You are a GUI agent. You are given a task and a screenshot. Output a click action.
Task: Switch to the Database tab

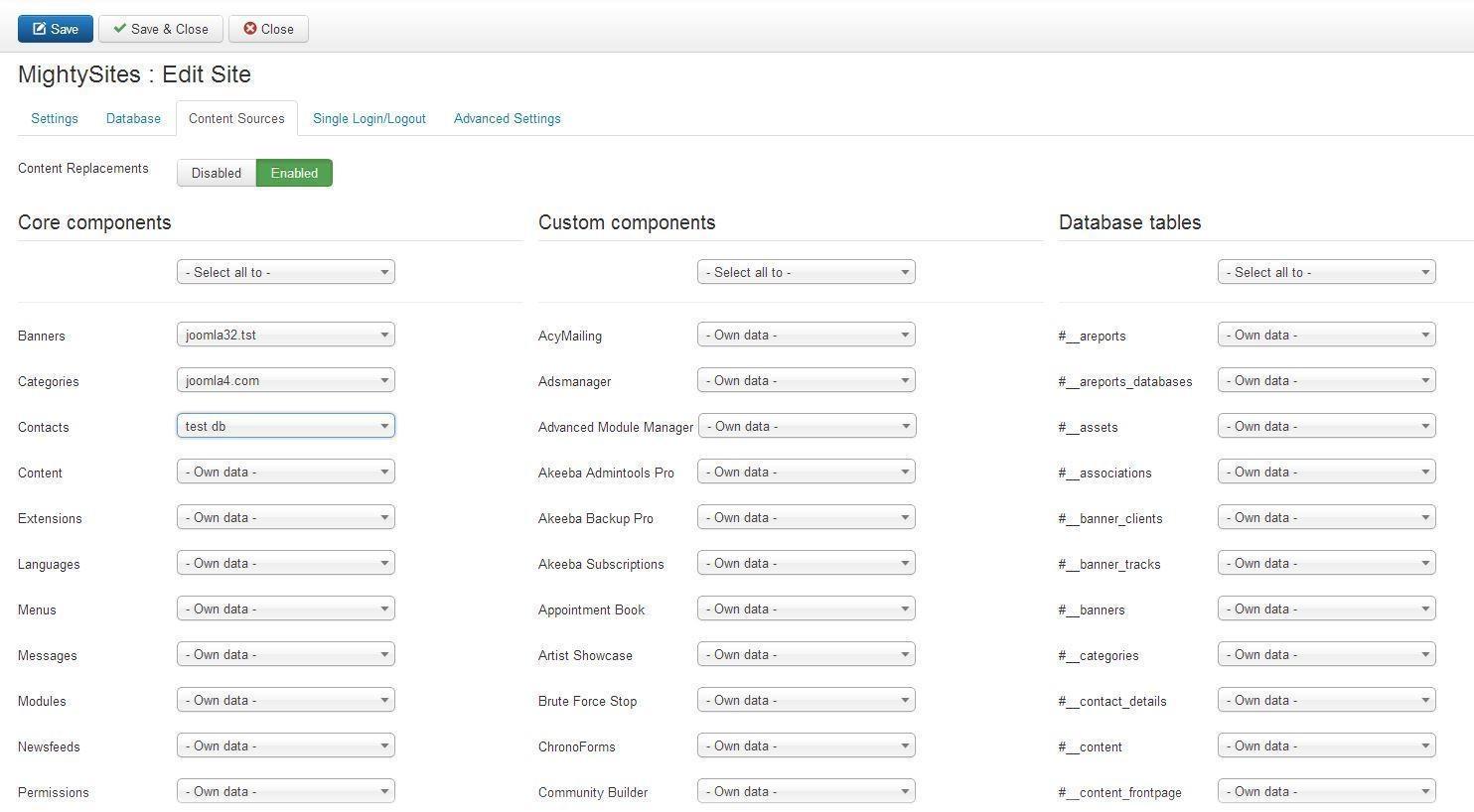click(x=133, y=118)
